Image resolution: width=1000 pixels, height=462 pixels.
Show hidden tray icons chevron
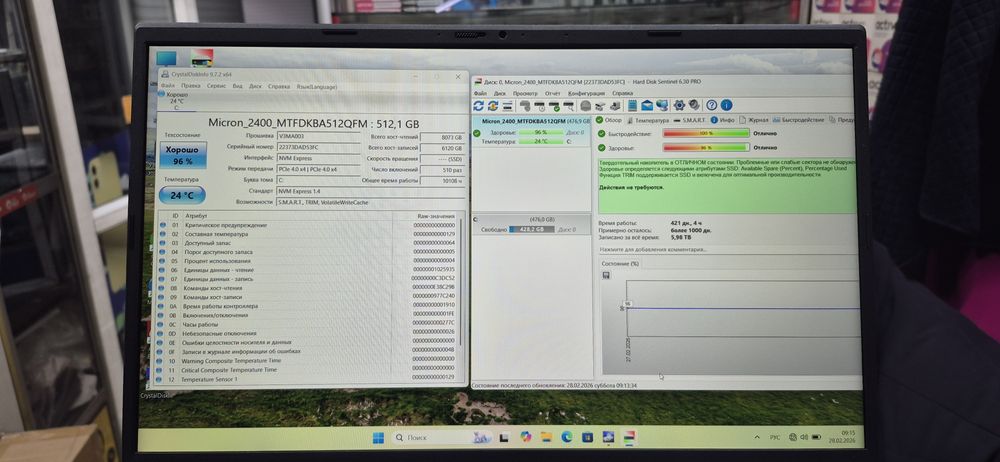click(756, 437)
